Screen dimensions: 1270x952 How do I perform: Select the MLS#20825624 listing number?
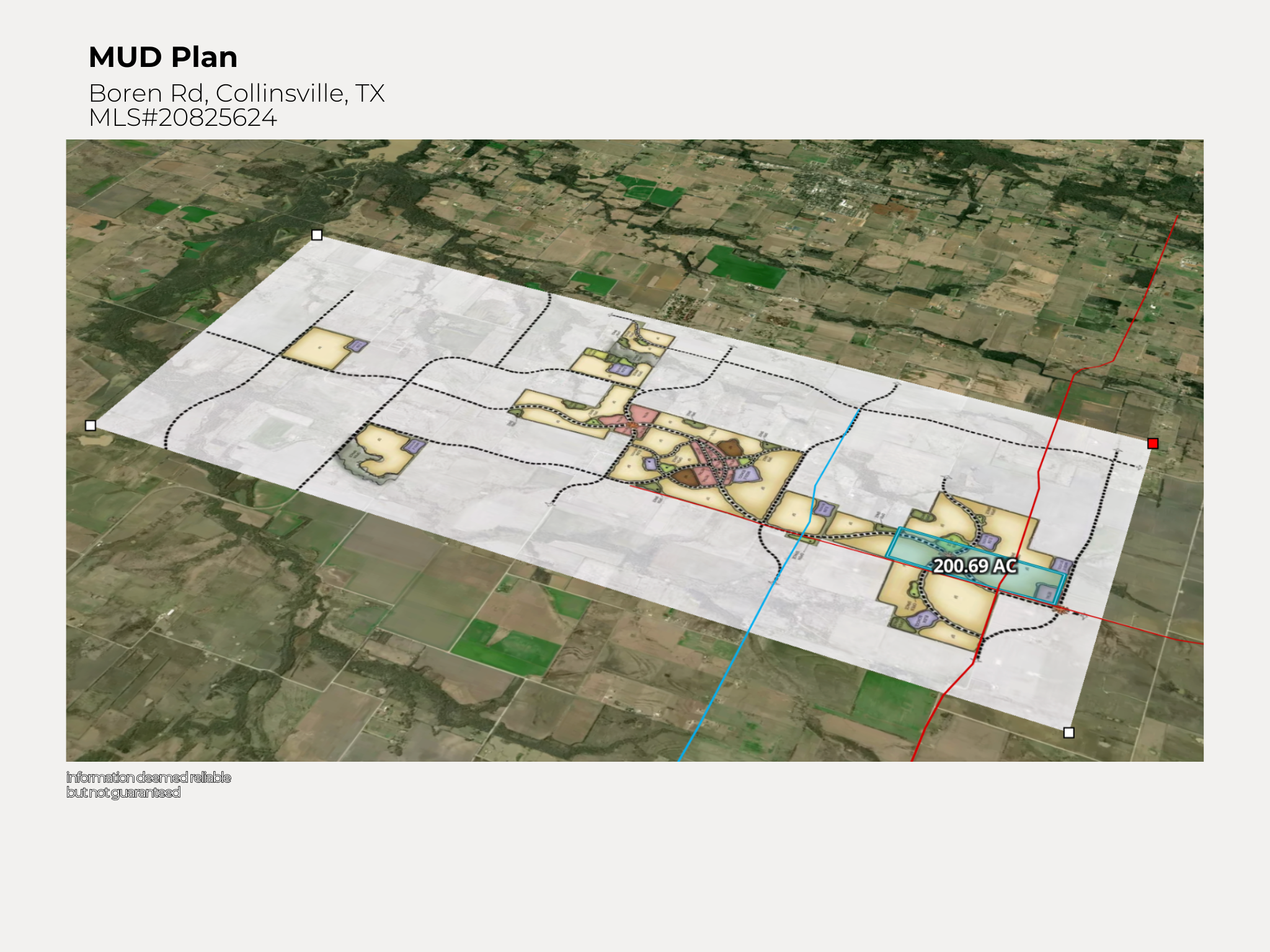pos(182,118)
